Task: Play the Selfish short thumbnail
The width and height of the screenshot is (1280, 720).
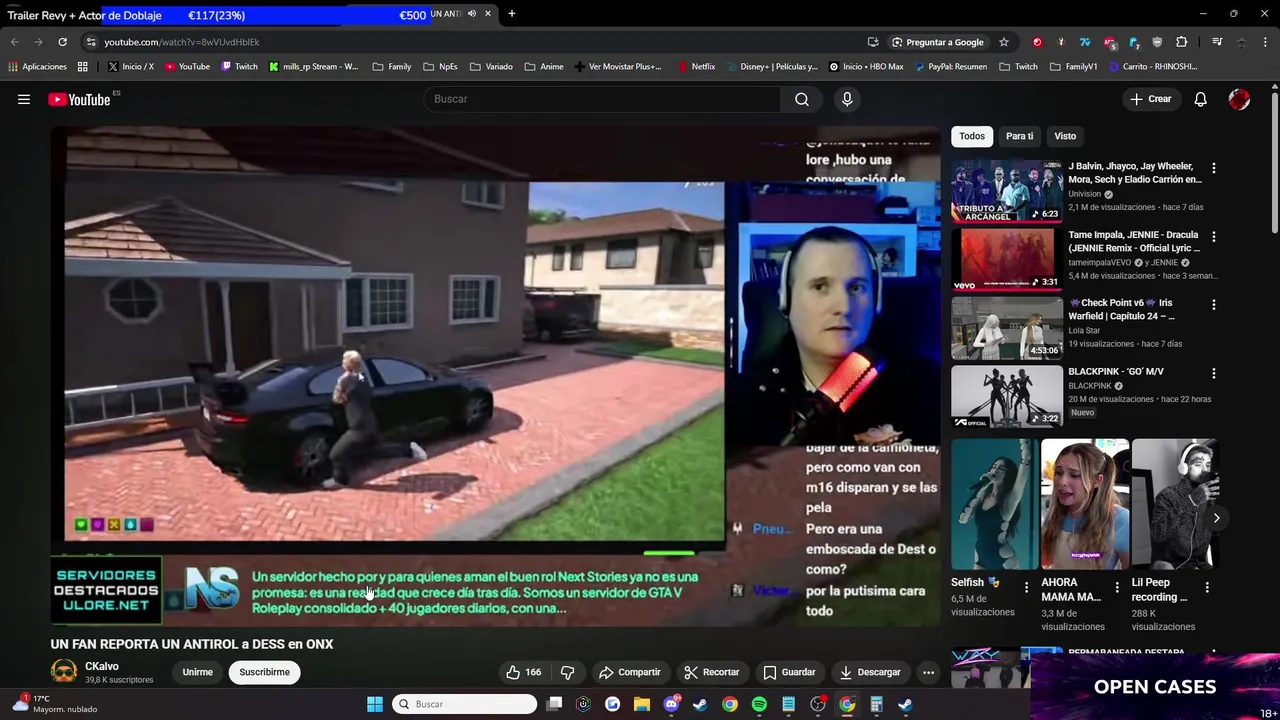Action: click(993, 504)
